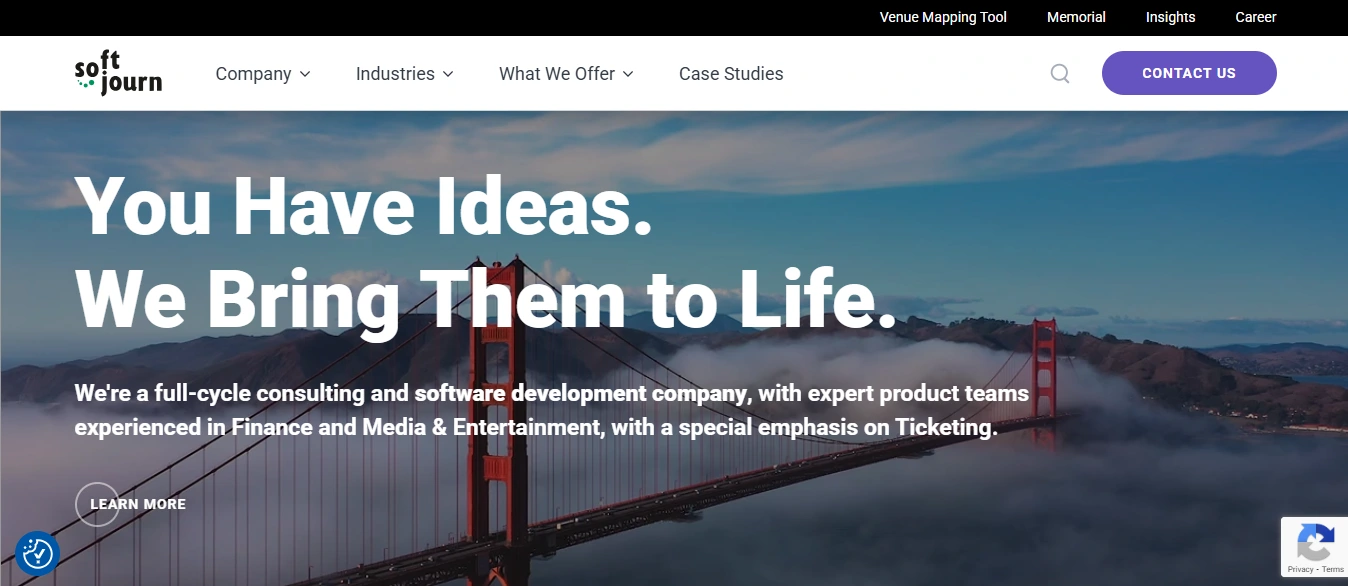Go to the Memorial page link
Viewport: 1348px width, 586px height.
1076,17
